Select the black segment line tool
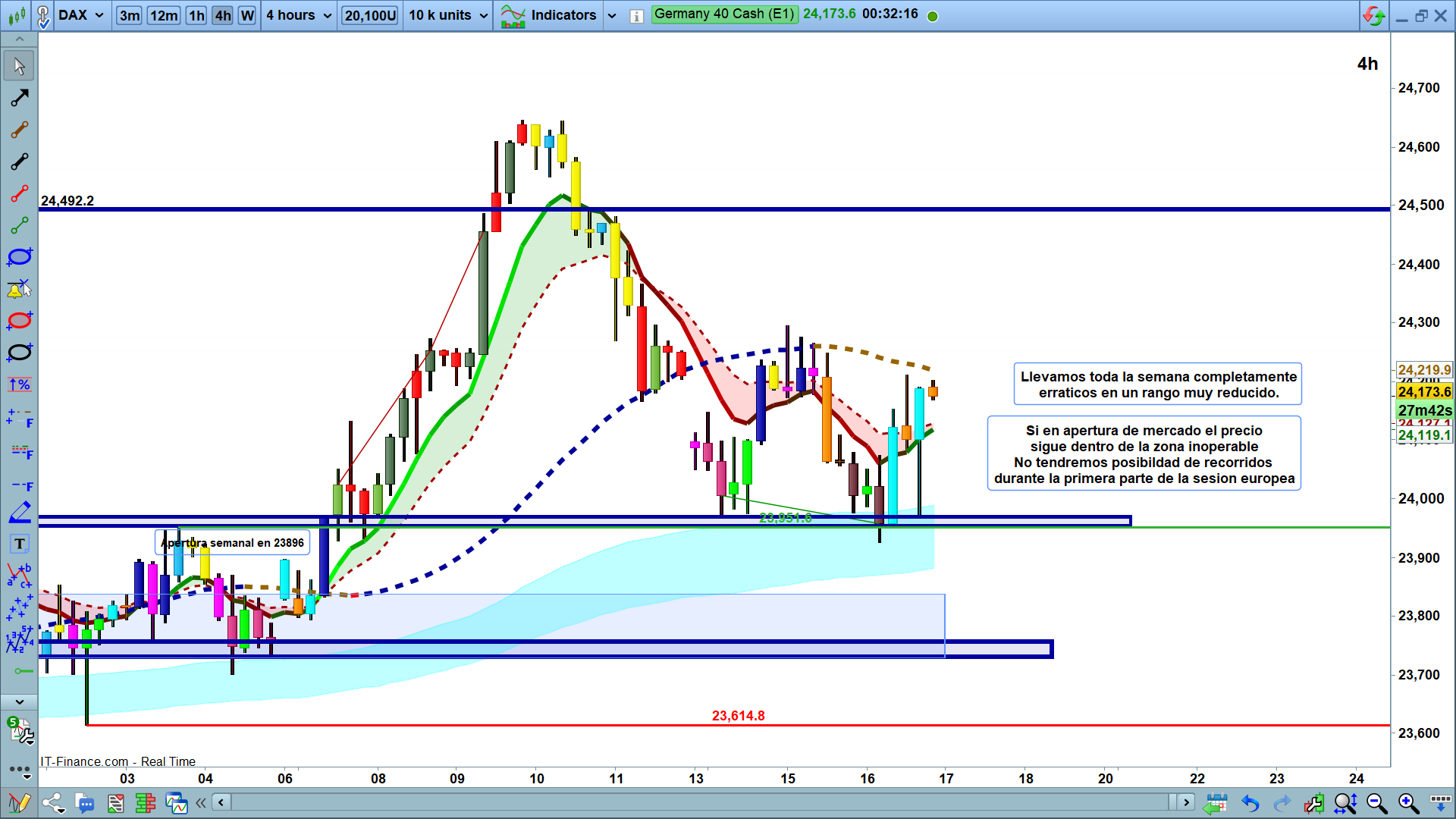The height and width of the screenshot is (819, 1456). [19, 162]
